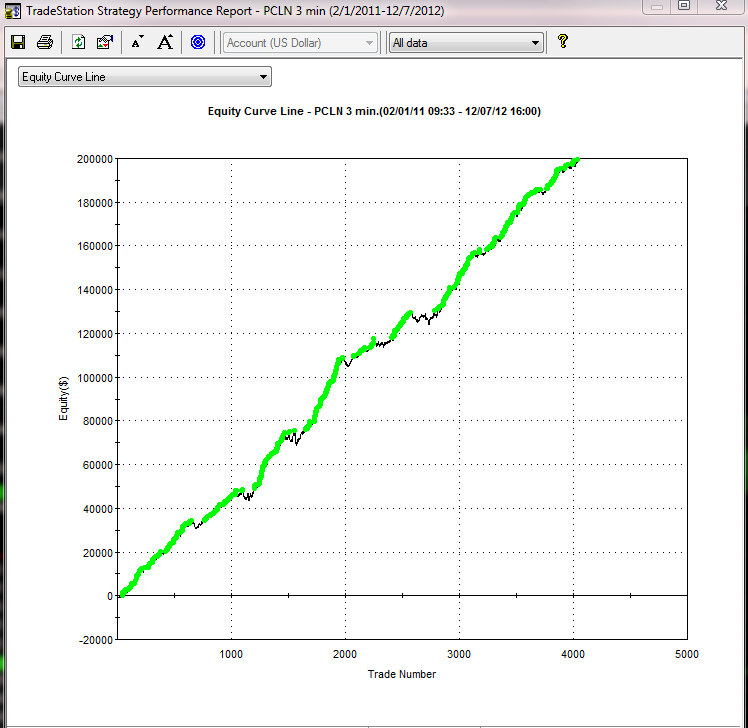Click the Trade Number axis label
This screenshot has width=748, height=728.
[401, 674]
